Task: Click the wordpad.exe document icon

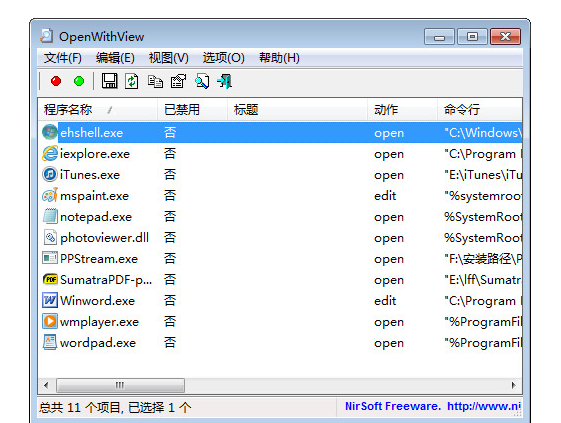Action: click(50, 342)
